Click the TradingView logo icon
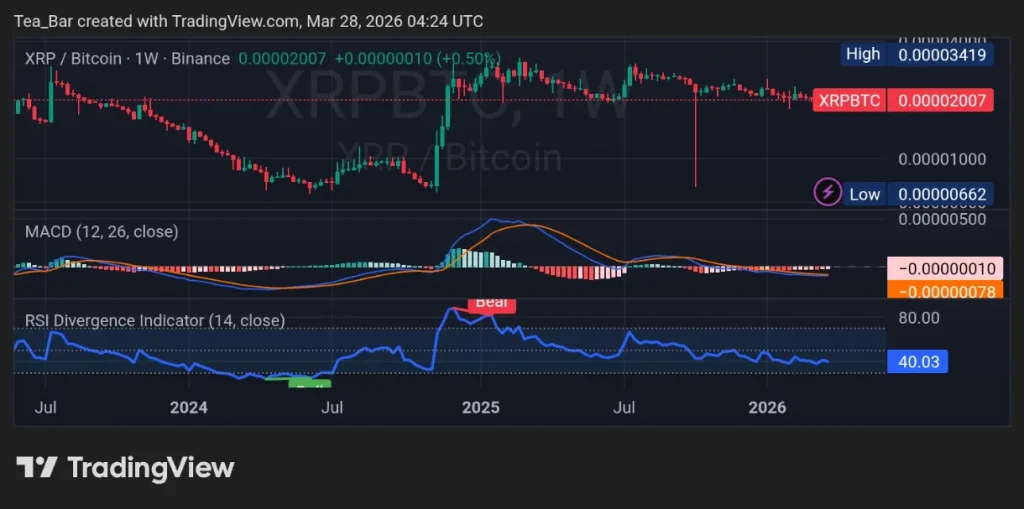 tap(37, 468)
